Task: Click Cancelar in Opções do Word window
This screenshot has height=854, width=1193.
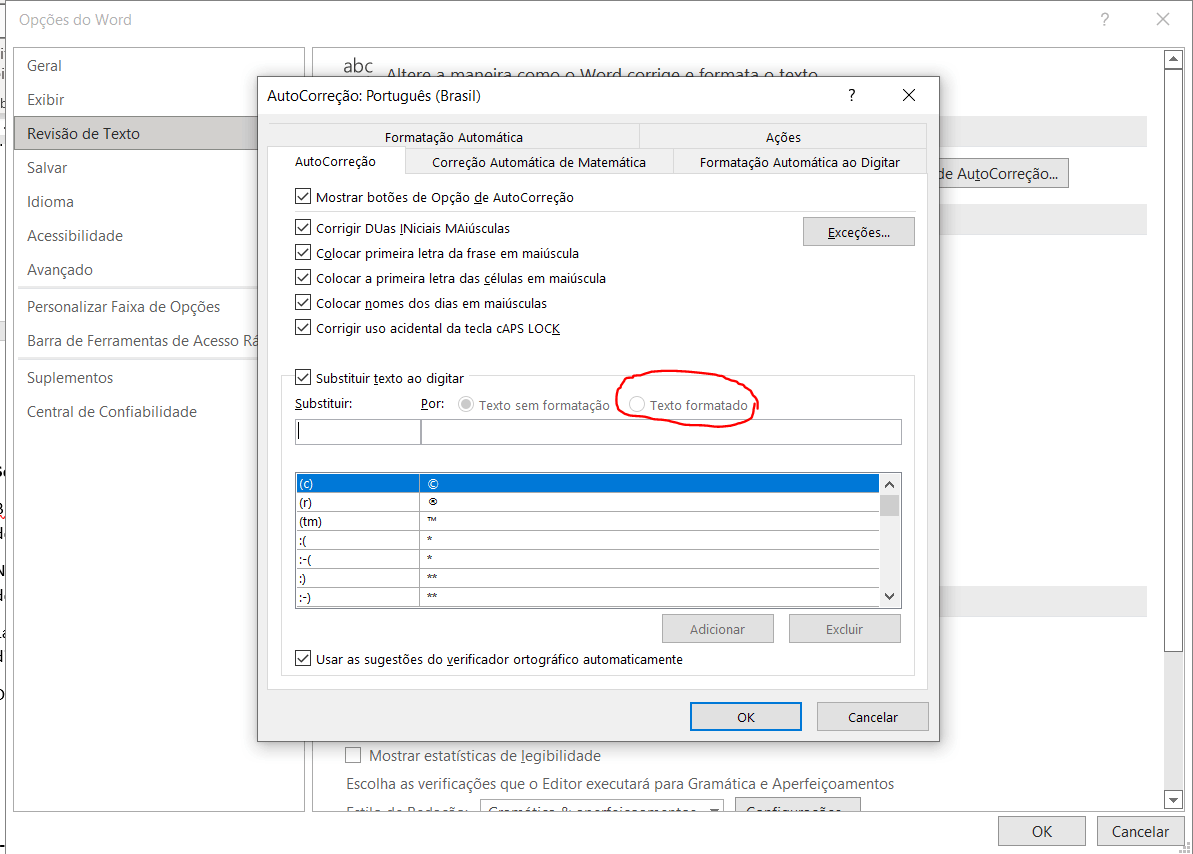Action: [1140, 831]
